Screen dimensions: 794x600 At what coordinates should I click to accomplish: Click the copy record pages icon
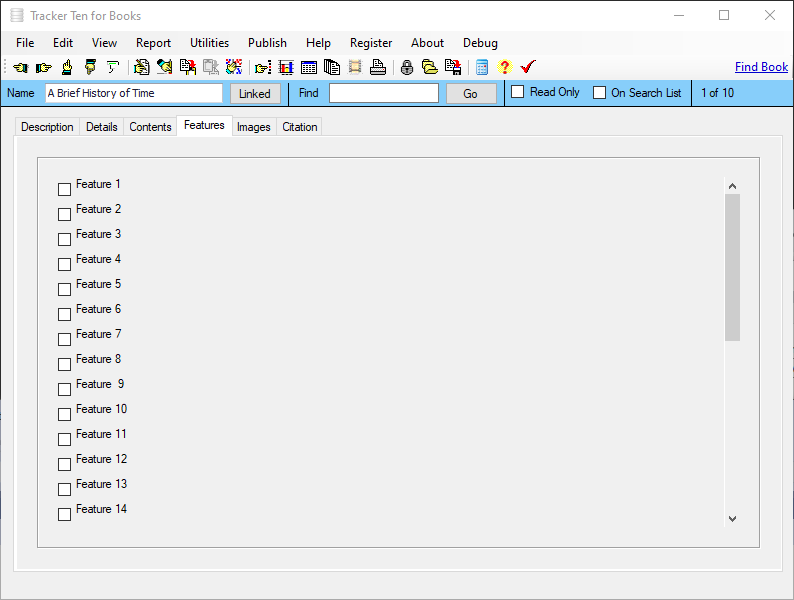188,67
